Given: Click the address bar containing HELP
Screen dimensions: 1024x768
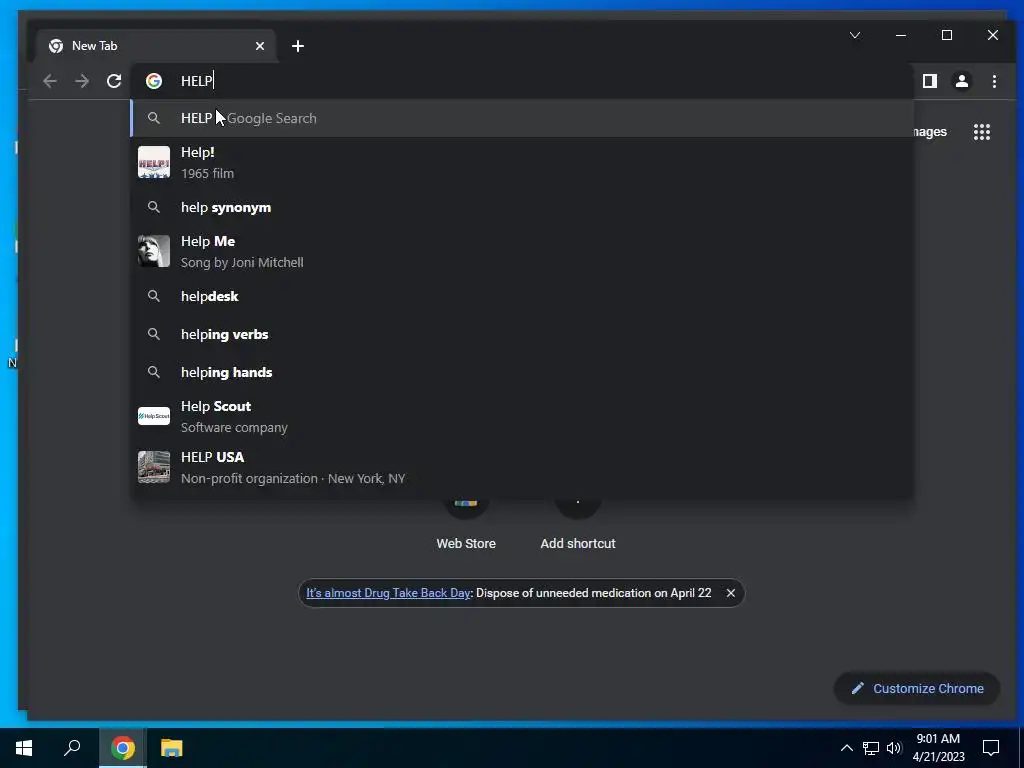Looking at the screenshot, I should (x=522, y=81).
